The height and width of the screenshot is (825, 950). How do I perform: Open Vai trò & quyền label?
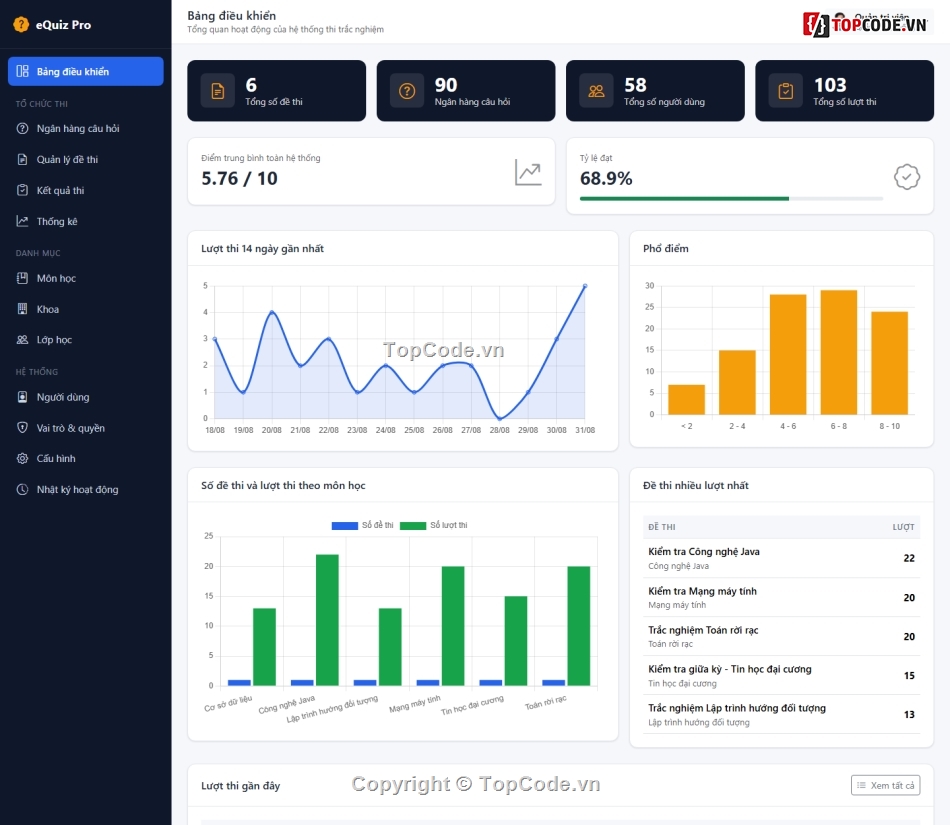pyautogui.click(x=70, y=428)
